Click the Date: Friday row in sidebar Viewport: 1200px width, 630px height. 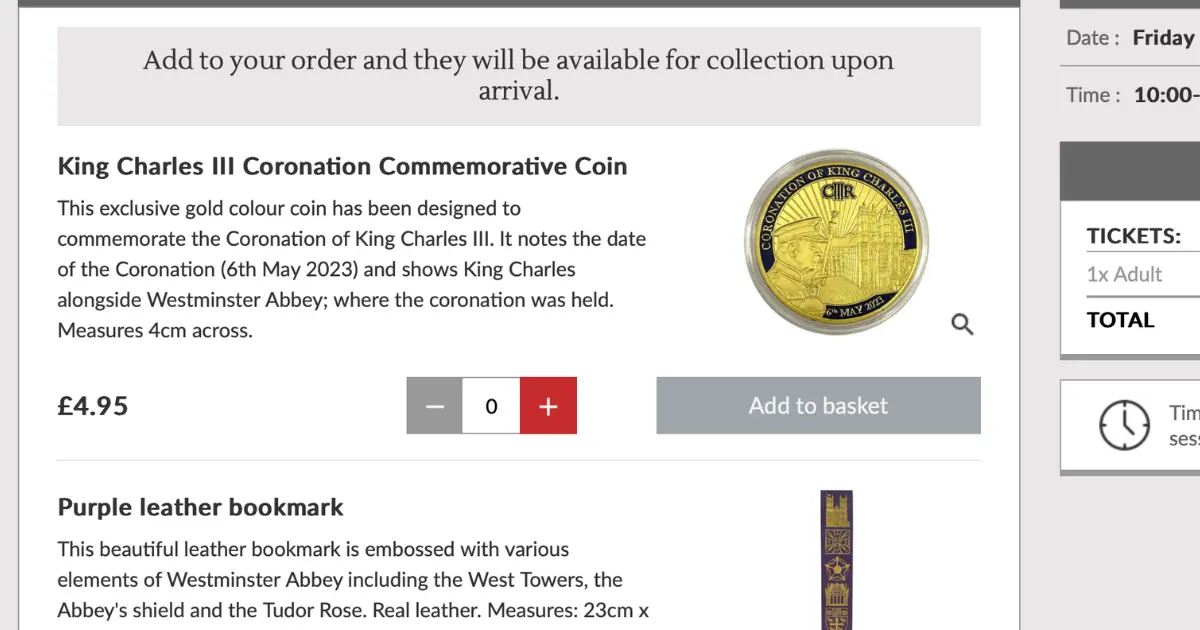(x=1130, y=38)
